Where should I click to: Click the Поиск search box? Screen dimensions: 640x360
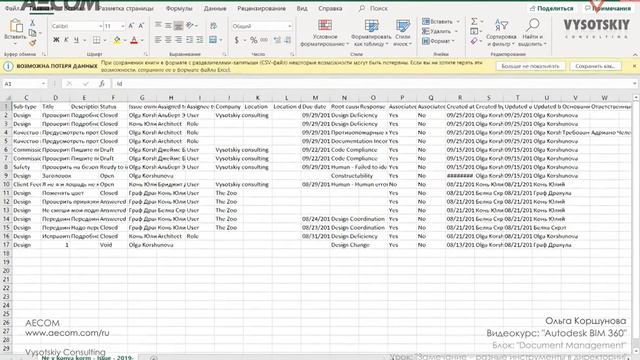point(373,8)
